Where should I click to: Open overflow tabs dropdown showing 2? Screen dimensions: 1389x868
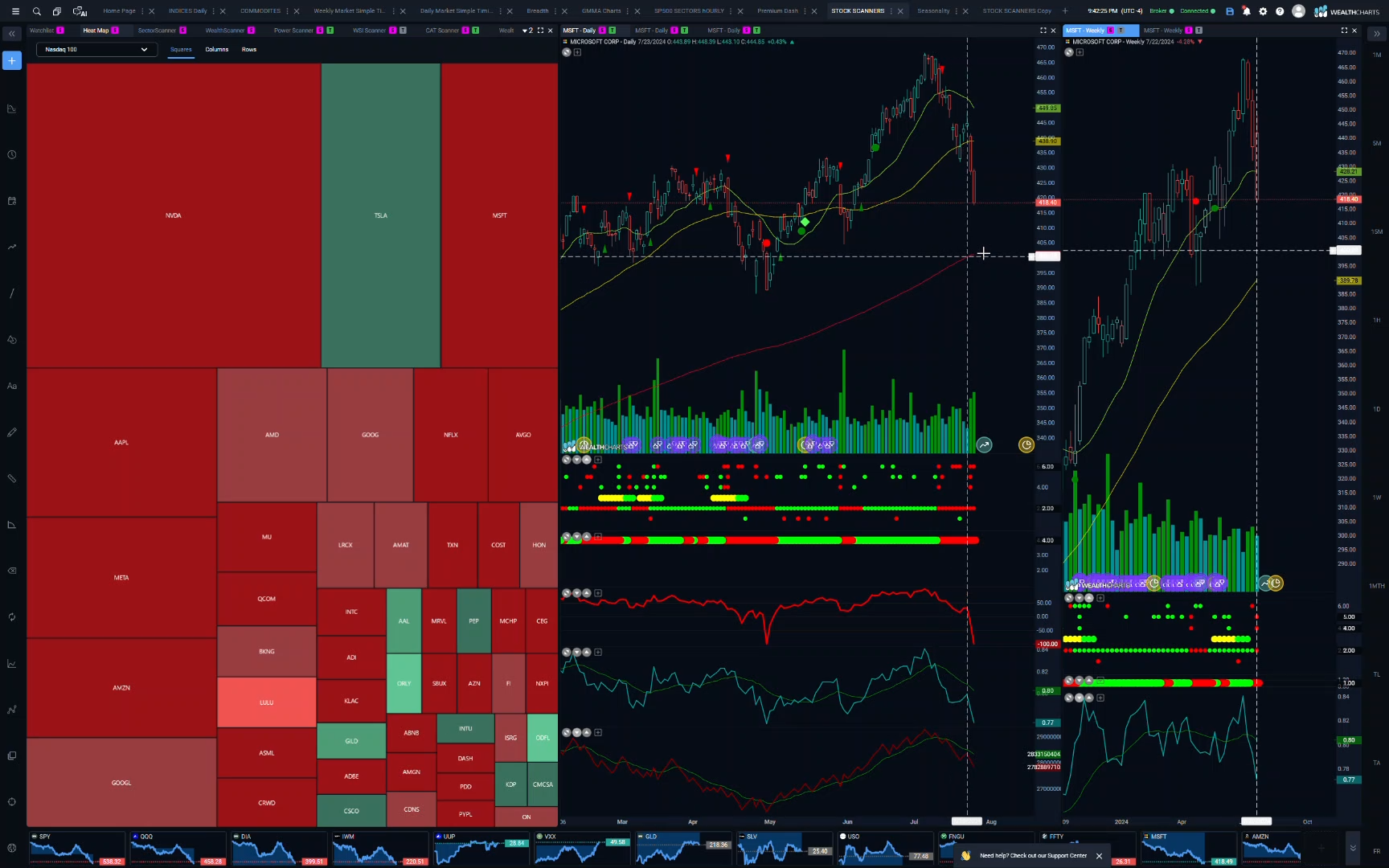(x=527, y=31)
